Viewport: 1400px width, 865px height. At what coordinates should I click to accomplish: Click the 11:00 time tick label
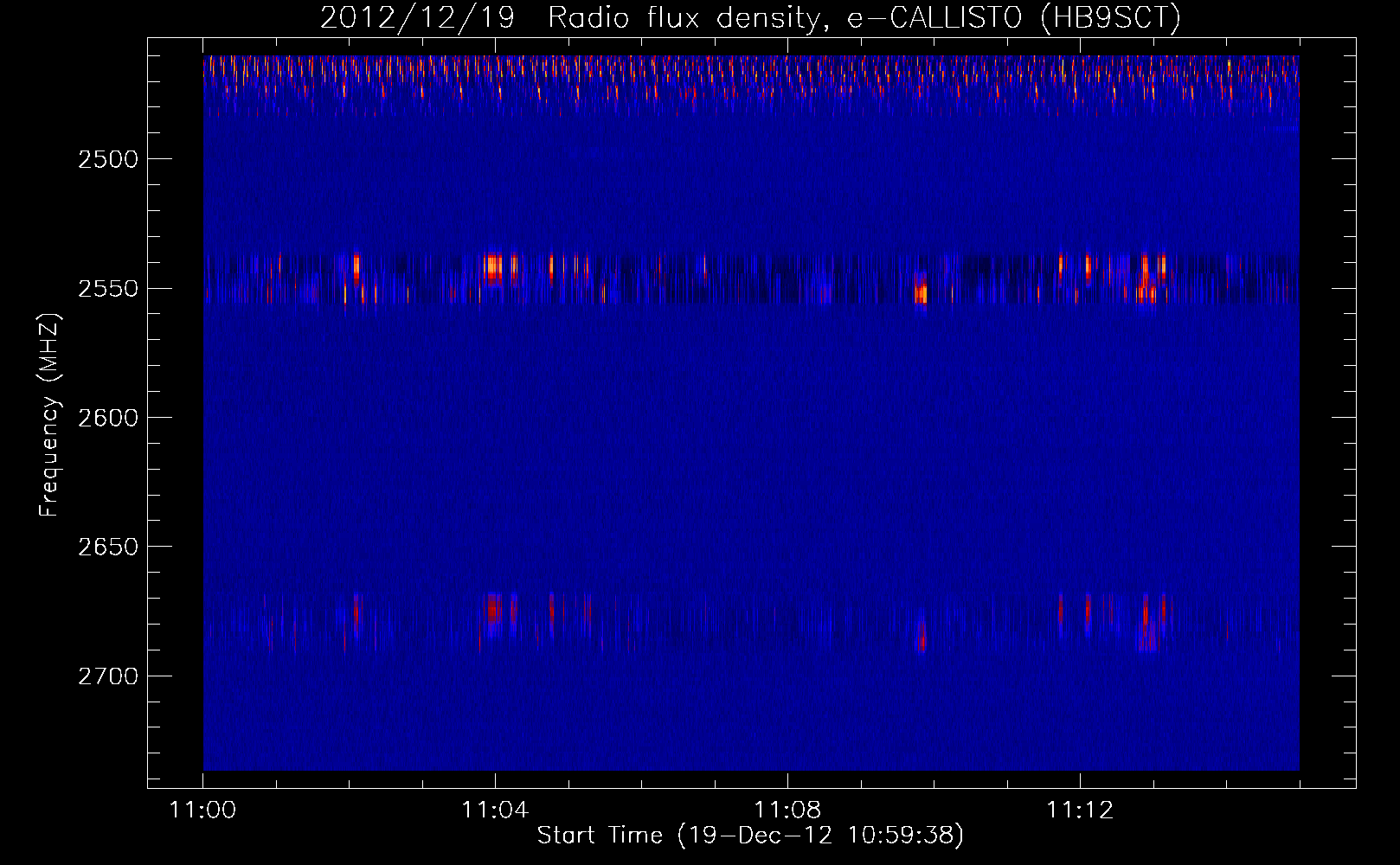[x=203, y=811]
